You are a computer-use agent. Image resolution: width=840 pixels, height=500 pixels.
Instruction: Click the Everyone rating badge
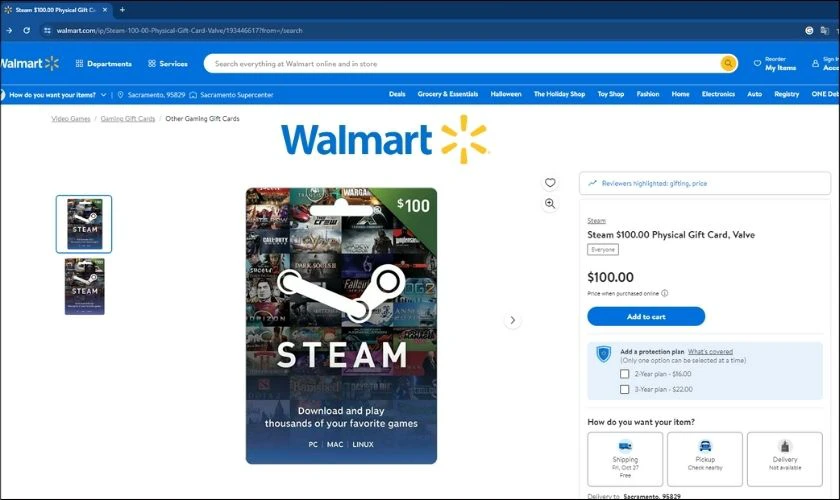(x=603, y=250)
